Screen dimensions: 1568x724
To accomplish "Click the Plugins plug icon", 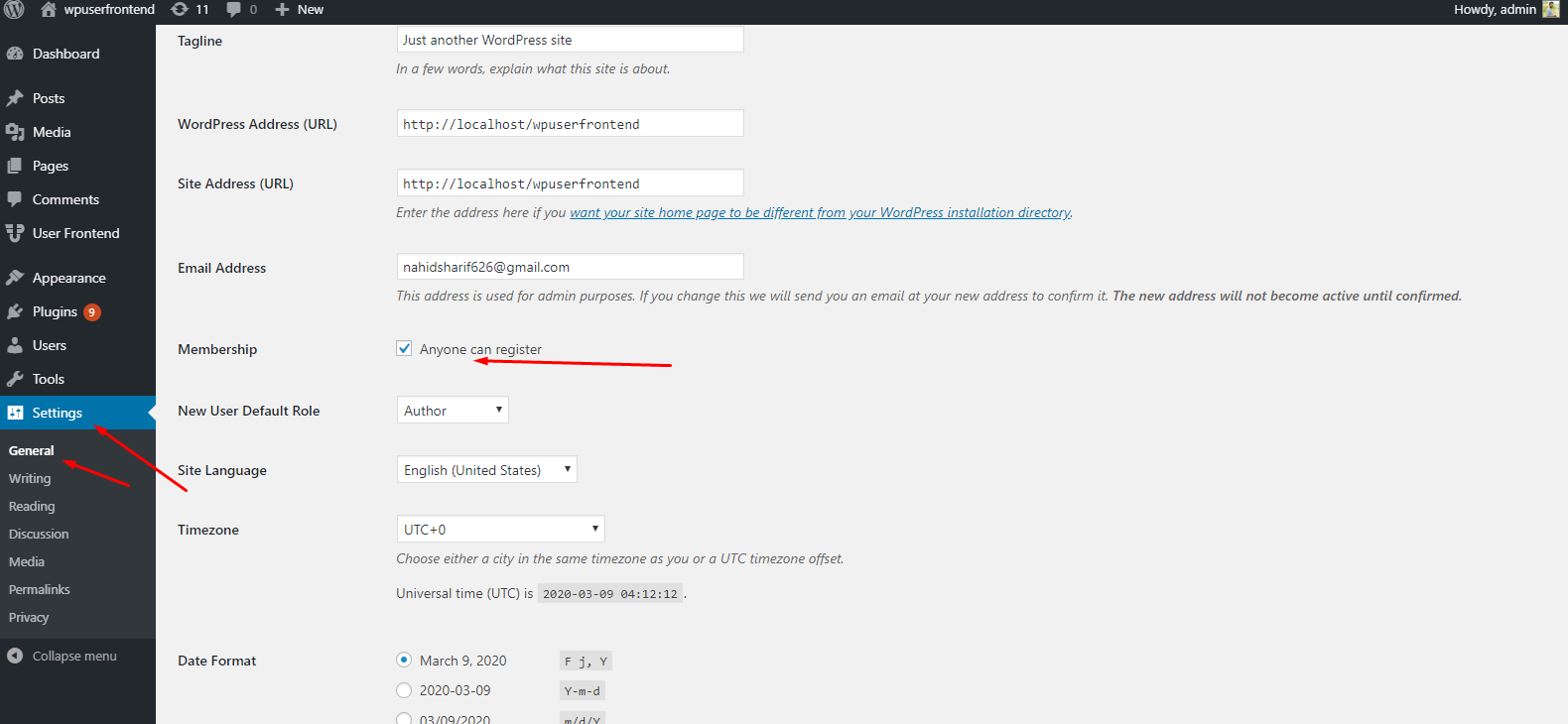I will click(15, 311).
